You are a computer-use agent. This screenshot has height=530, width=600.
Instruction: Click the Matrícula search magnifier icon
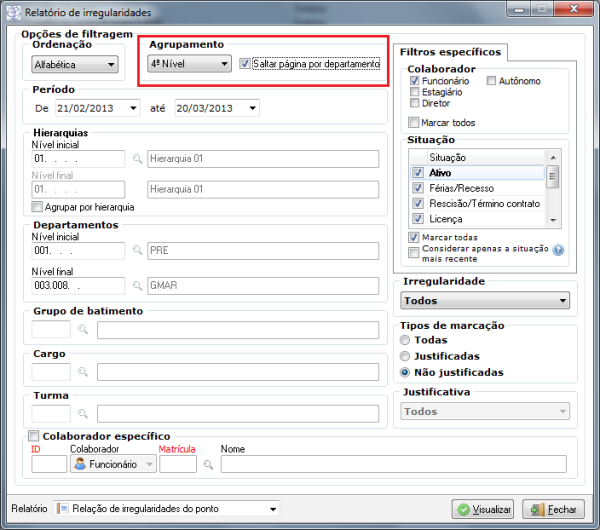pyautogui.click(x=209, y=464)
